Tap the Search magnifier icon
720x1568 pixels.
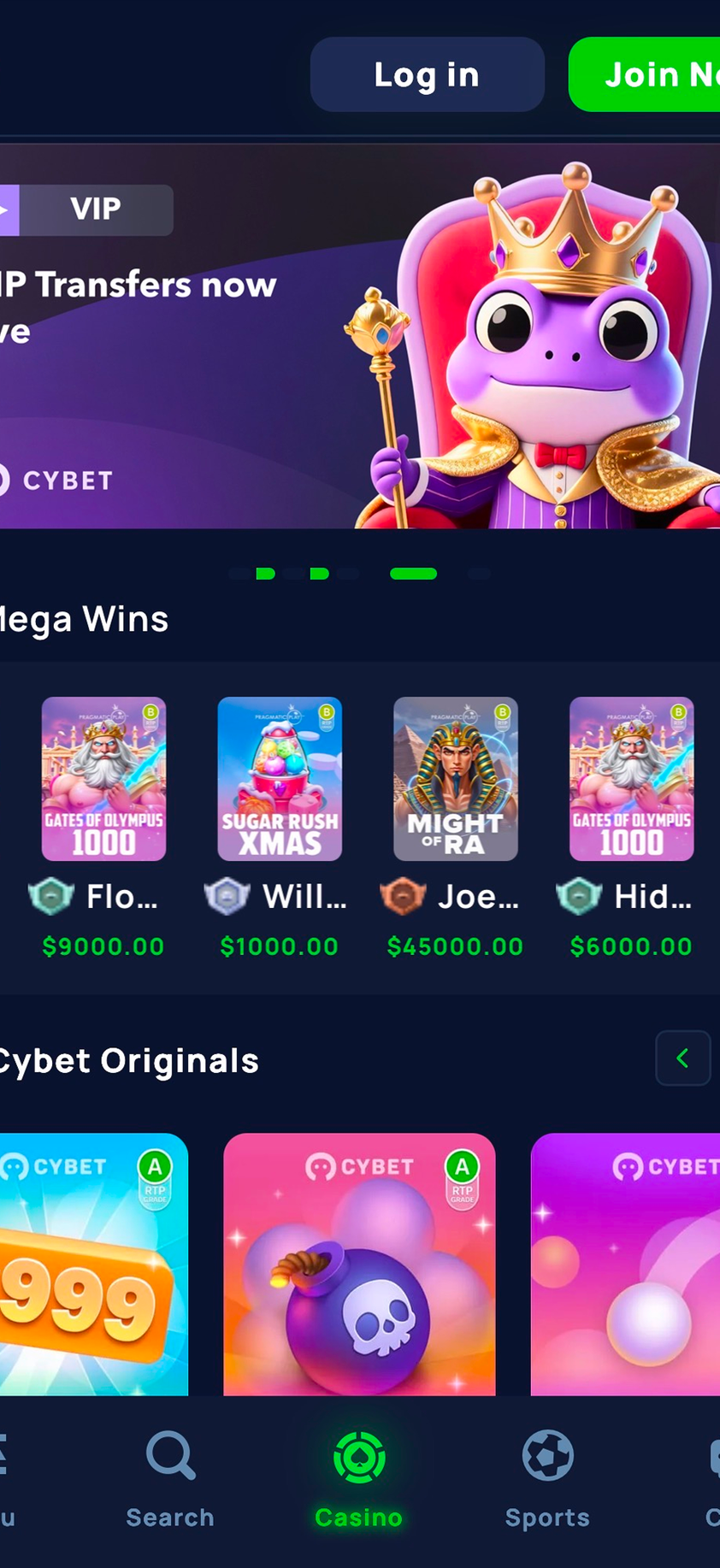170,1456
